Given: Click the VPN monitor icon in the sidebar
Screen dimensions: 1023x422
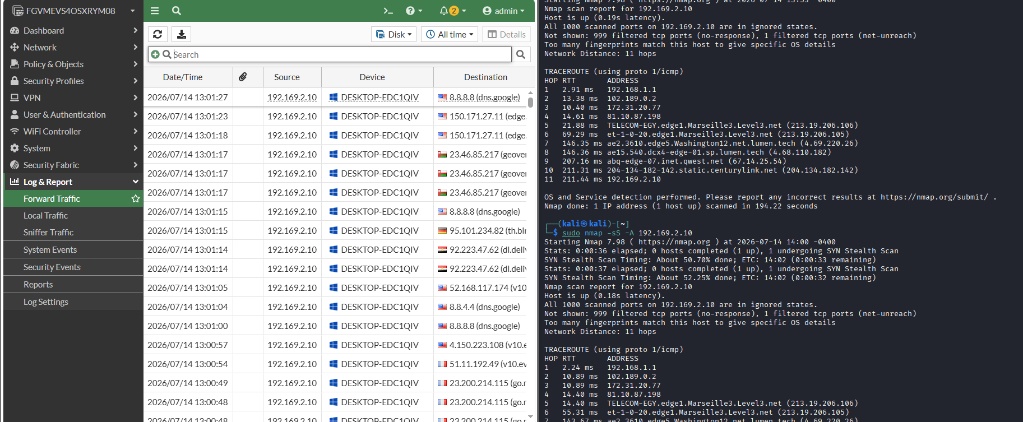Looking at the screenshot, I should point(14,98).
